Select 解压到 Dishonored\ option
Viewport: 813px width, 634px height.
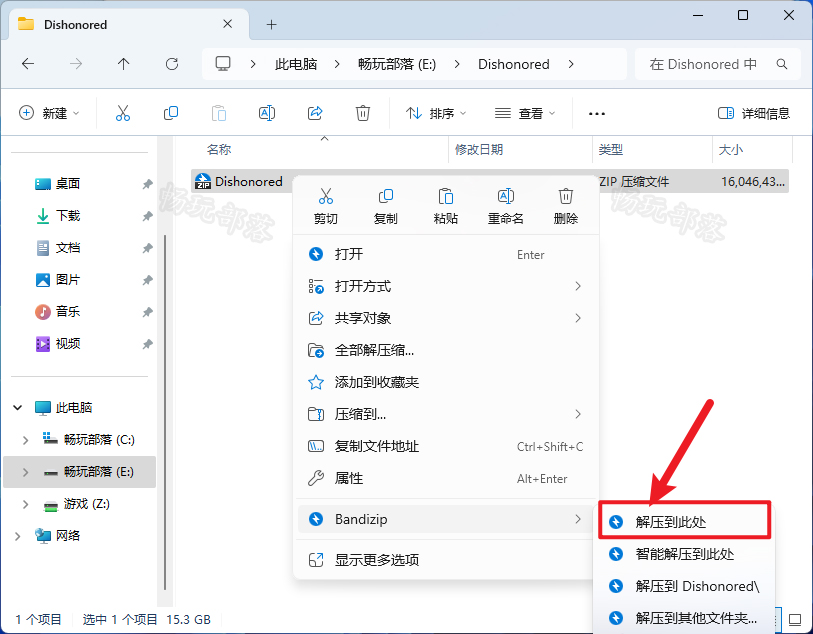(x=684, y=586)
